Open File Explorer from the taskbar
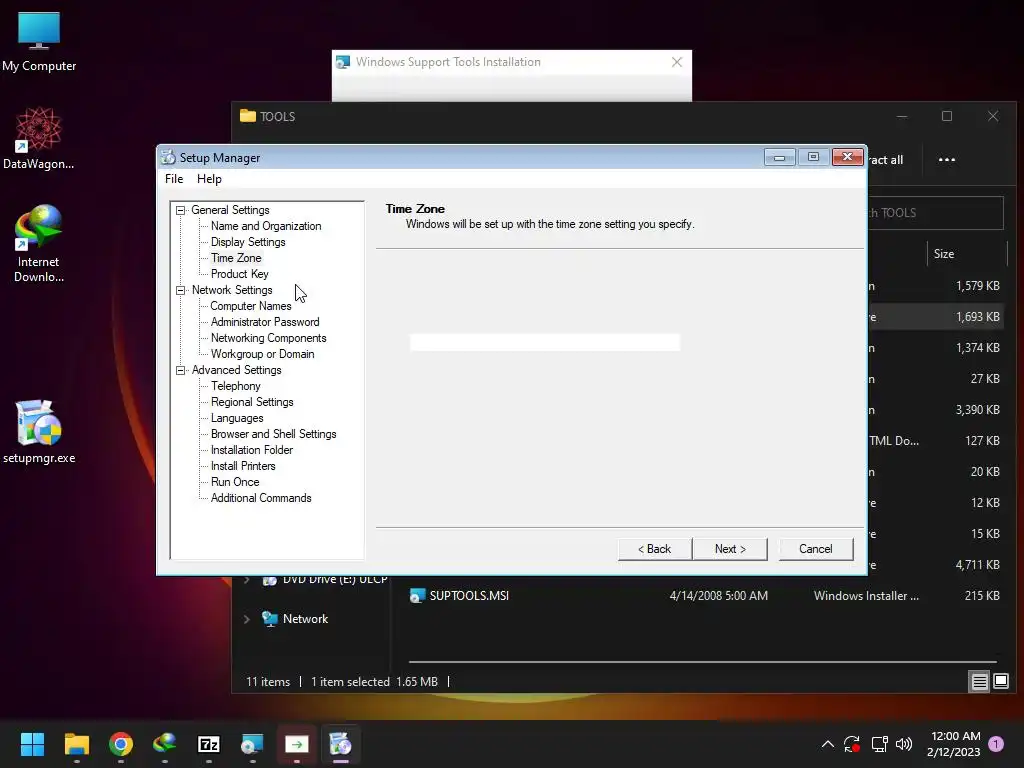Screen dimensions: 1024x768 [76, 744]
